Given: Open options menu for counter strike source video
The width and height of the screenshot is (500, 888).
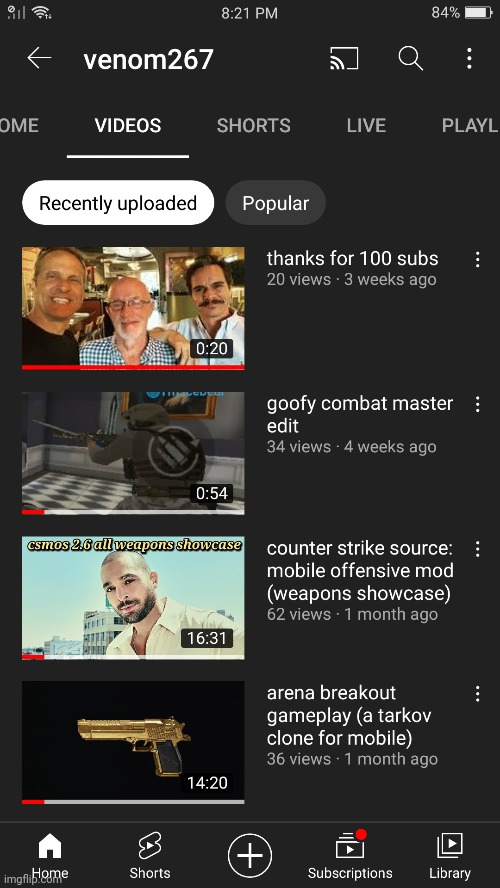Looking at the screenshot, I should pyautogui.click(x=477, y=549).
